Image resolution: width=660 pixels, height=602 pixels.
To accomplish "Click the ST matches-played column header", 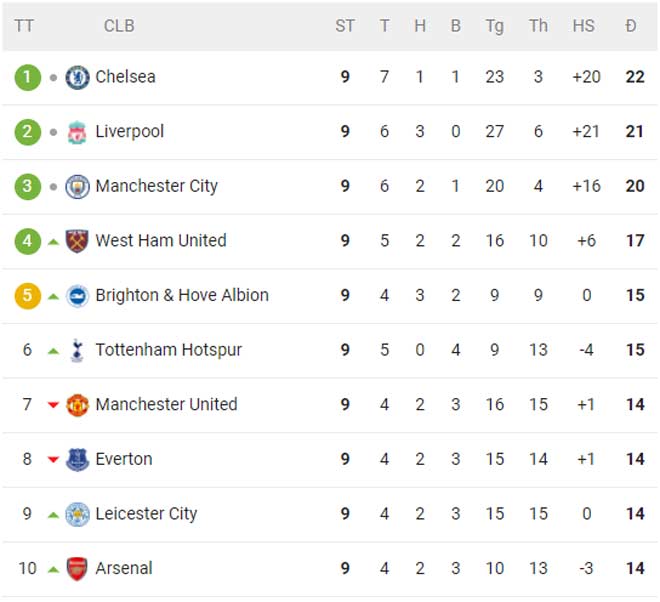I will [345, 26].
